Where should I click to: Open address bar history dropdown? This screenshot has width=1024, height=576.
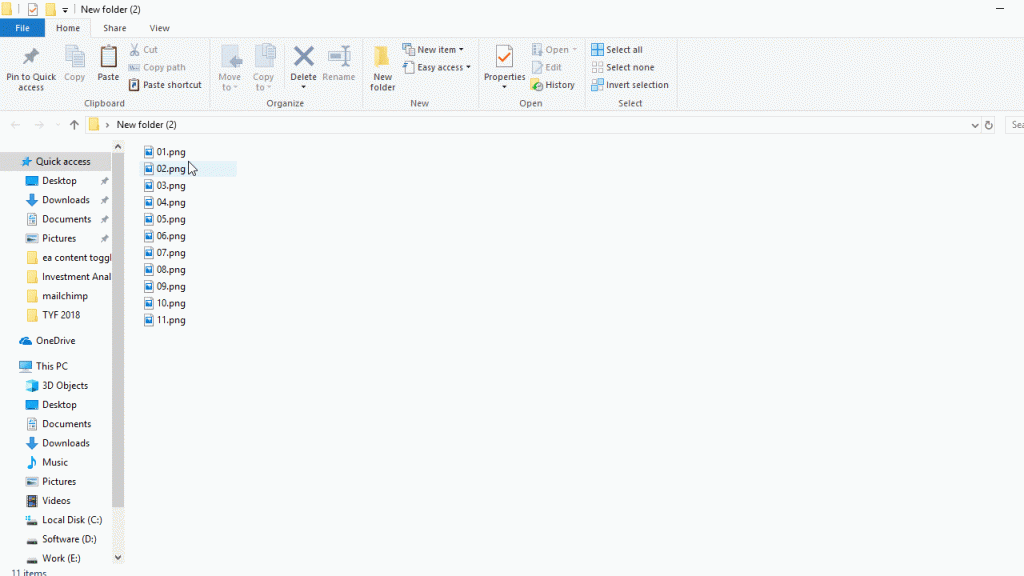pyautogui.click(x=975, y=125)
